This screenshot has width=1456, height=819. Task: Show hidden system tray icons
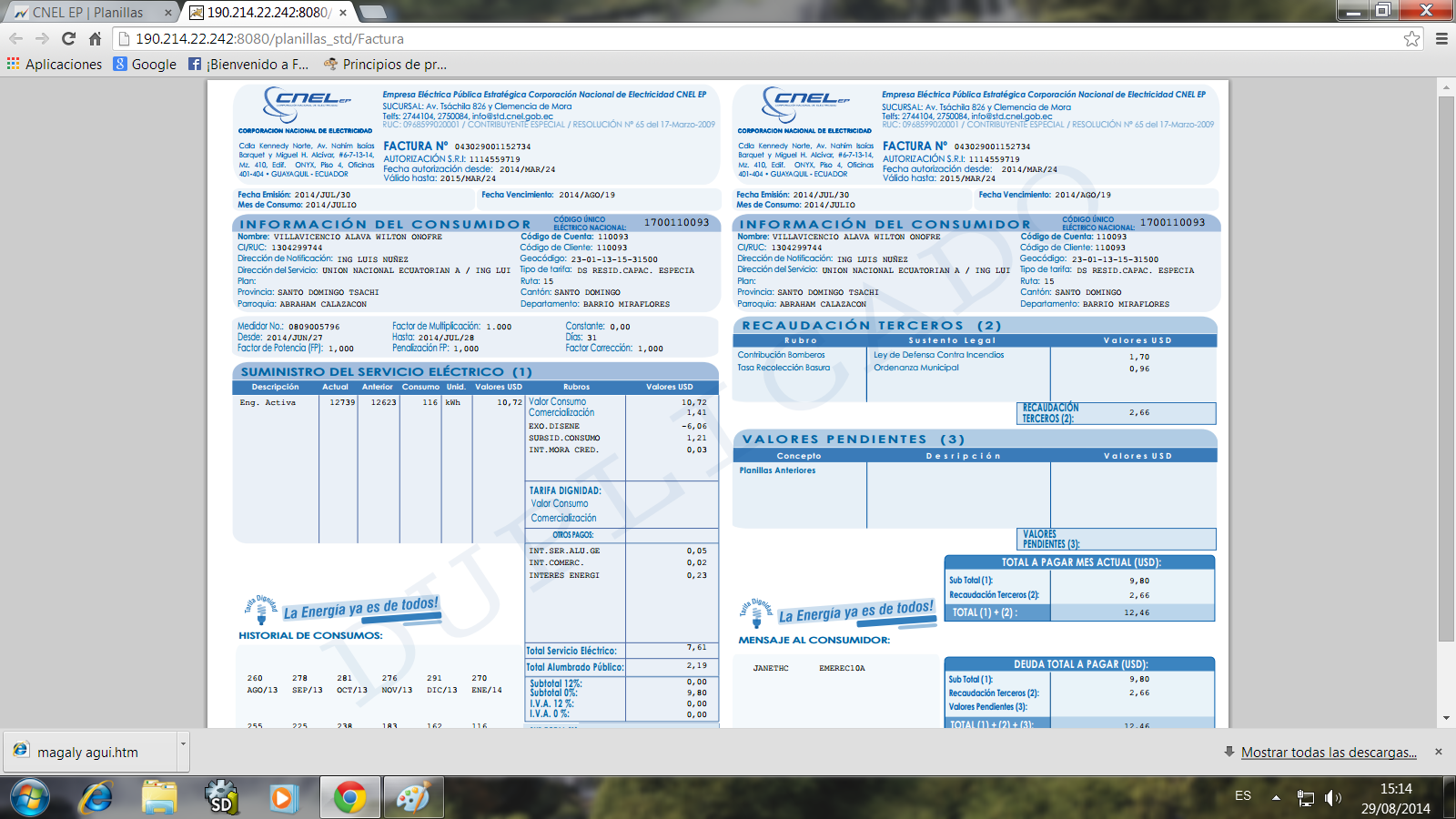[x=1276, y=798]
